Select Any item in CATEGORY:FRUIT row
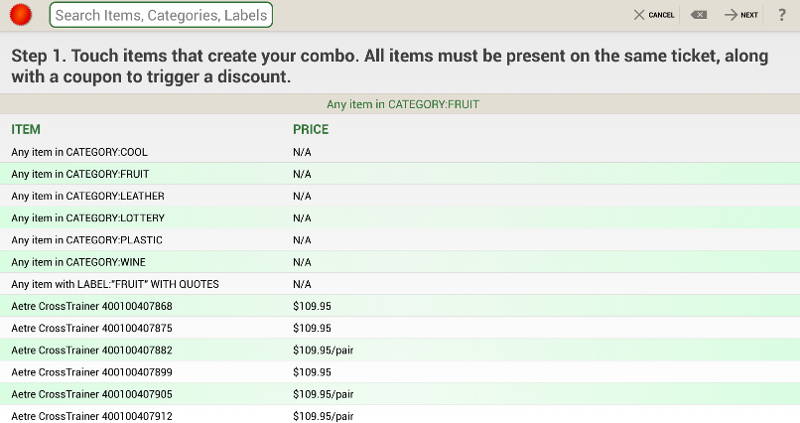 (x=400, y=174)
